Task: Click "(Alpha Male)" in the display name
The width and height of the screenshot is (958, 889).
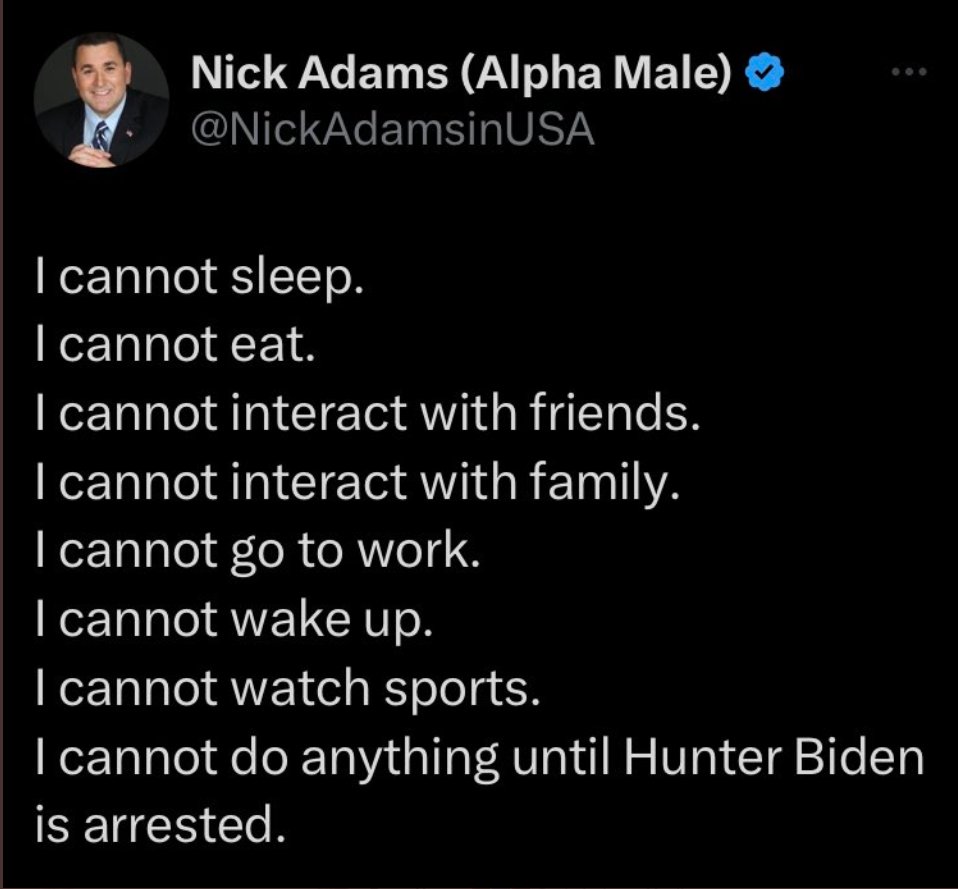Action: 594,73
